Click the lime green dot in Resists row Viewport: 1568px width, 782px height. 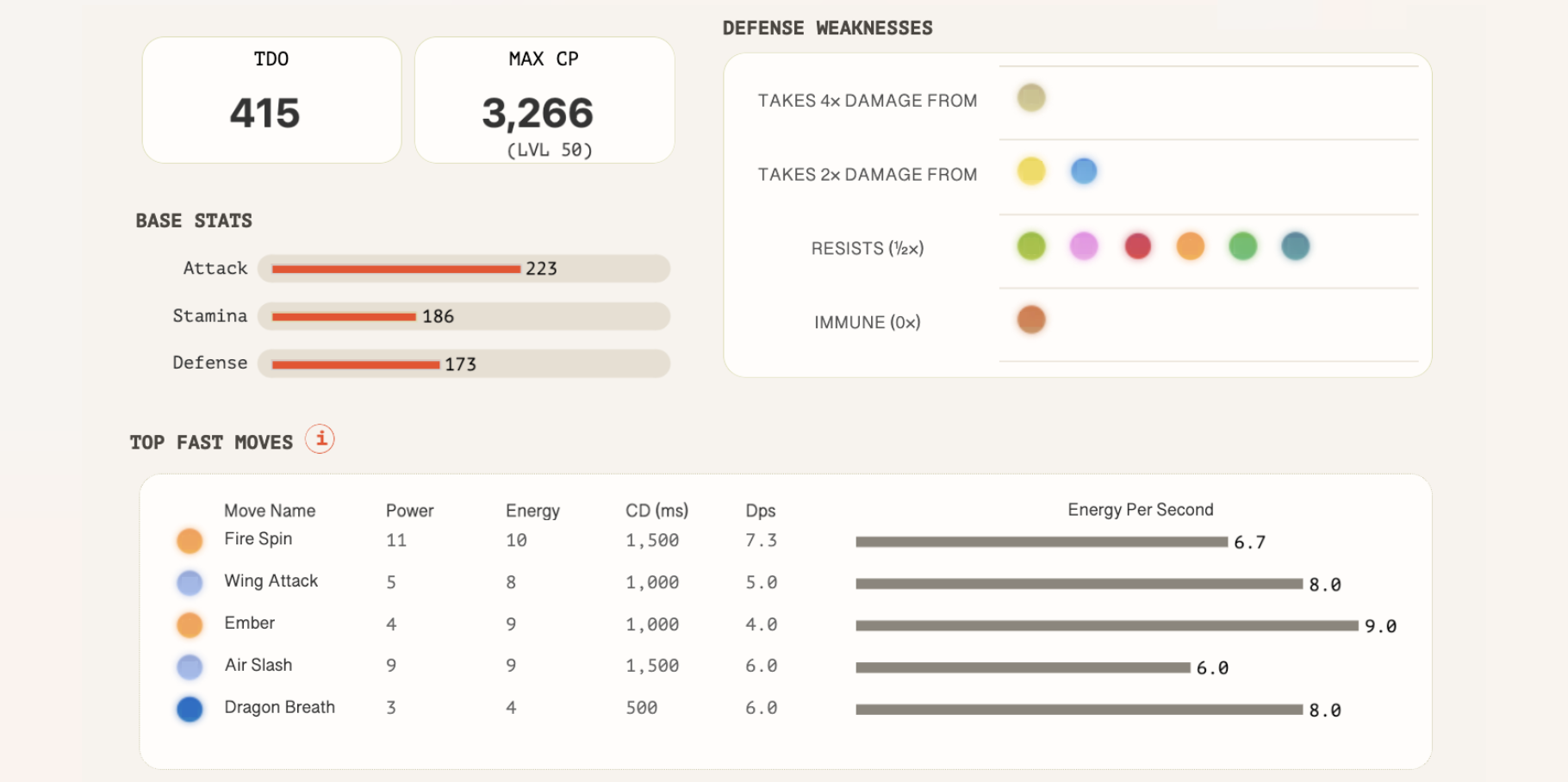[1031, 246]
